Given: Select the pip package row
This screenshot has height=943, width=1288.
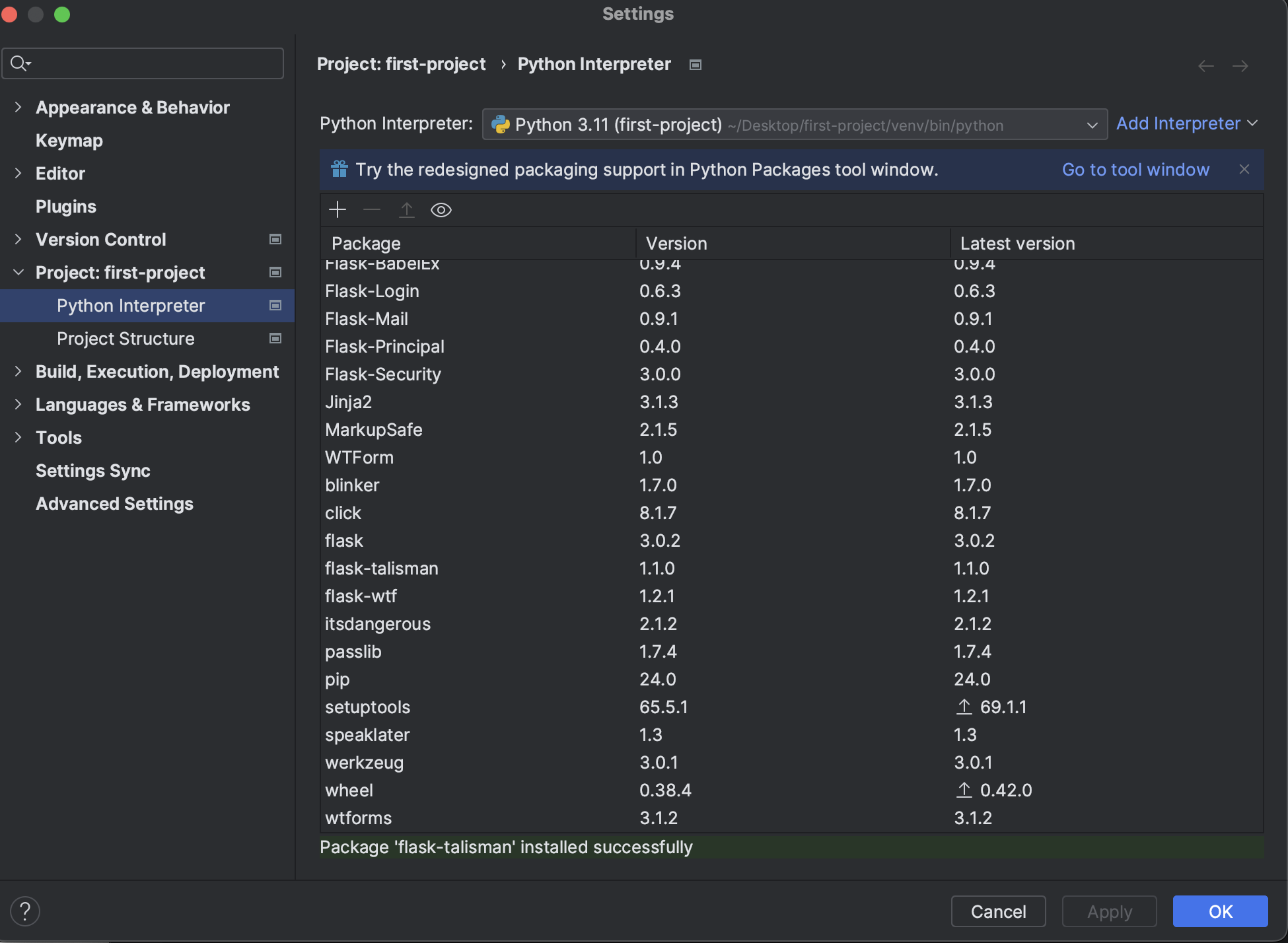Looking at the screenshot, I should 791,679.
